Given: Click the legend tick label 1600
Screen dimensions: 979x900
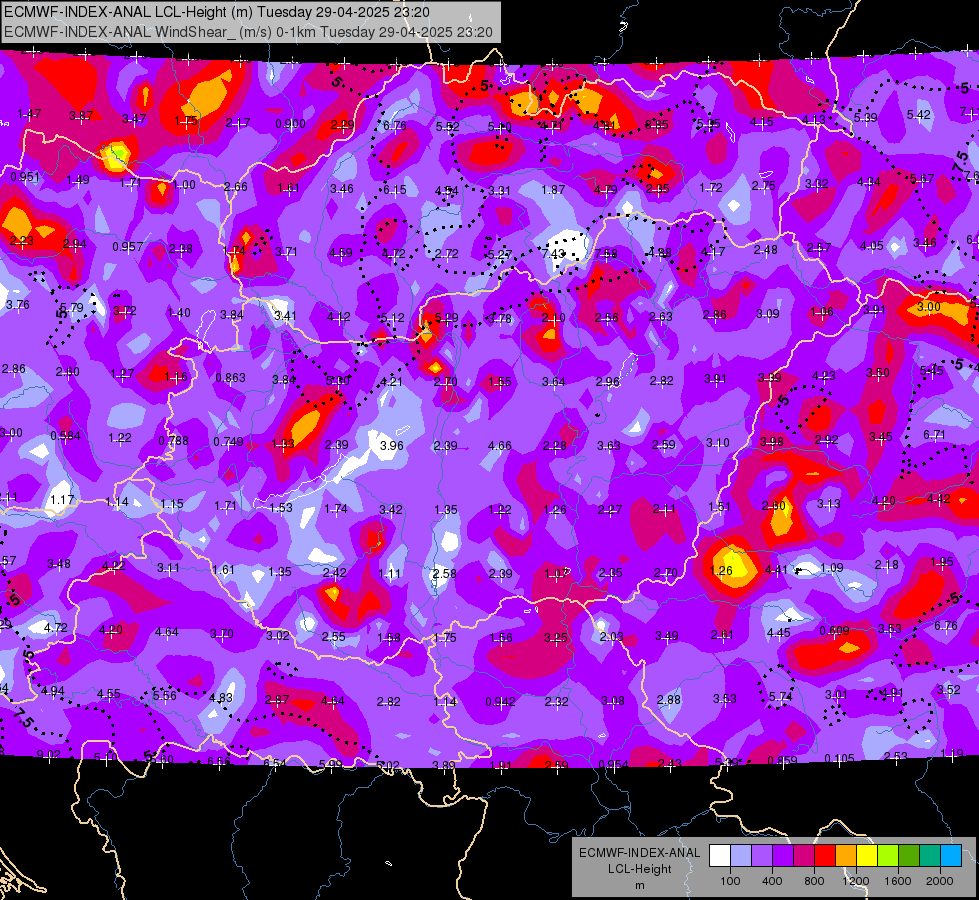Looking at the screenshot, I should click(x=898, y=881).
